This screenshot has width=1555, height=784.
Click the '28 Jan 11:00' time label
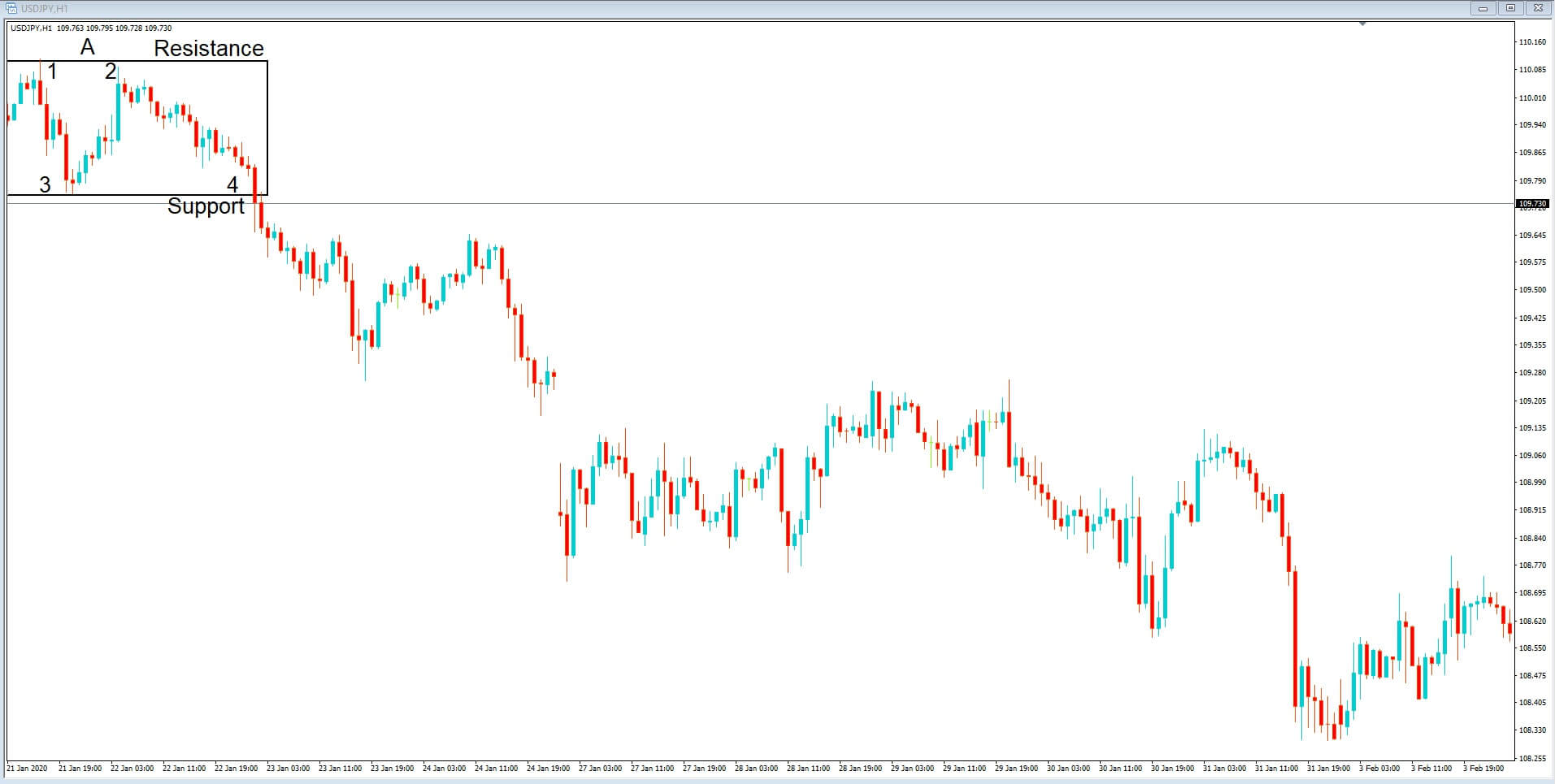point(808,769)
